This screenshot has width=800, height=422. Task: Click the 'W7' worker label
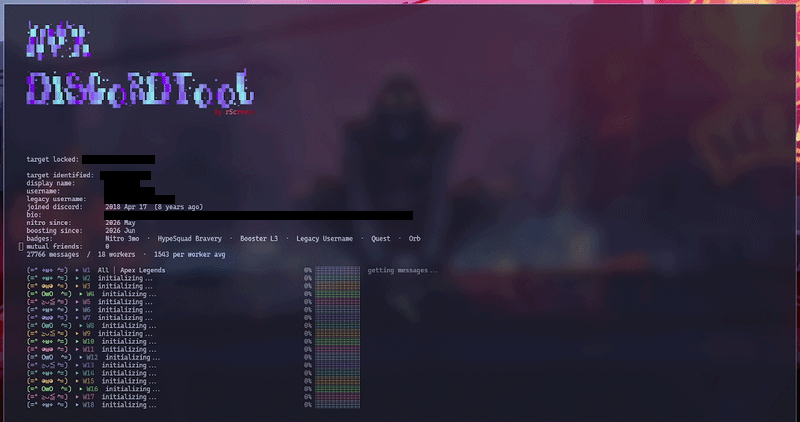point(87,318)
